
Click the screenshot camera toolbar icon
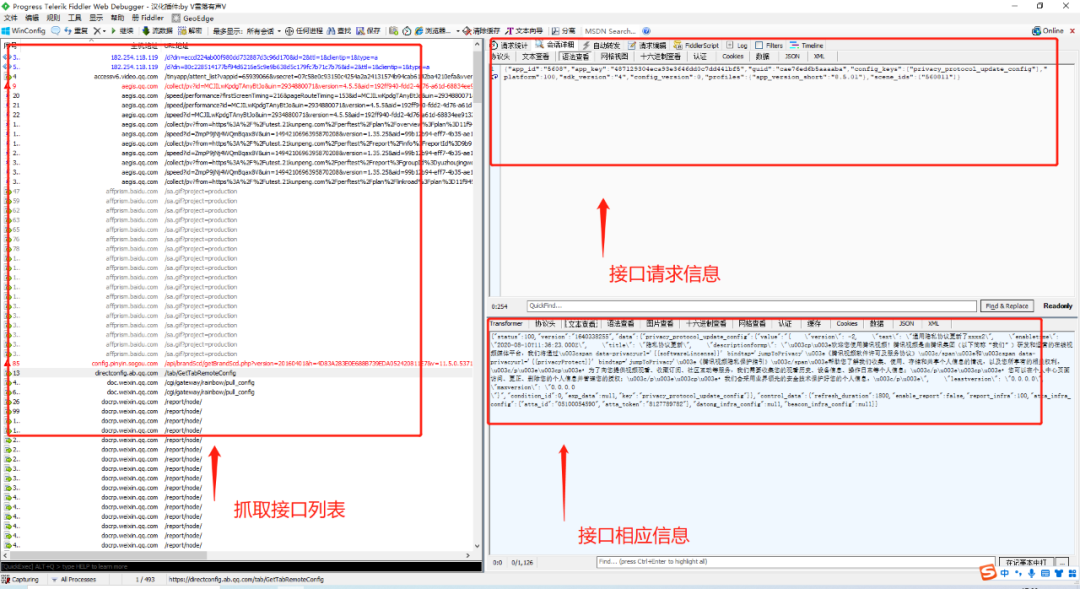point(393,31)
